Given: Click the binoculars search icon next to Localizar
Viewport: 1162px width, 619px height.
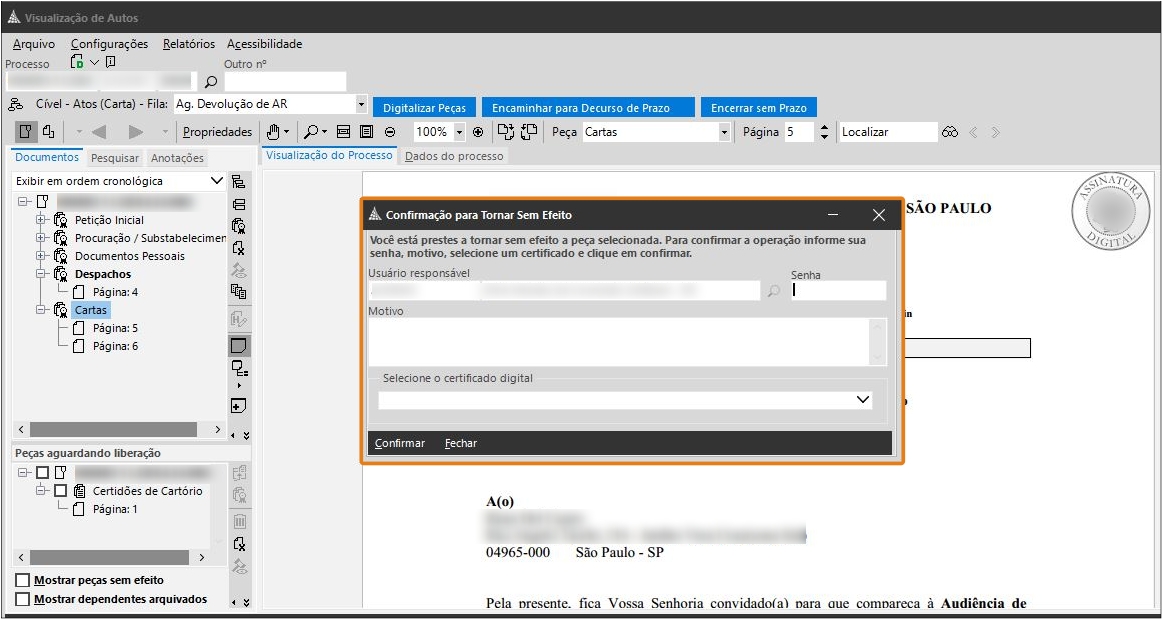Looking at the screenshot, I should click(950, 132).
